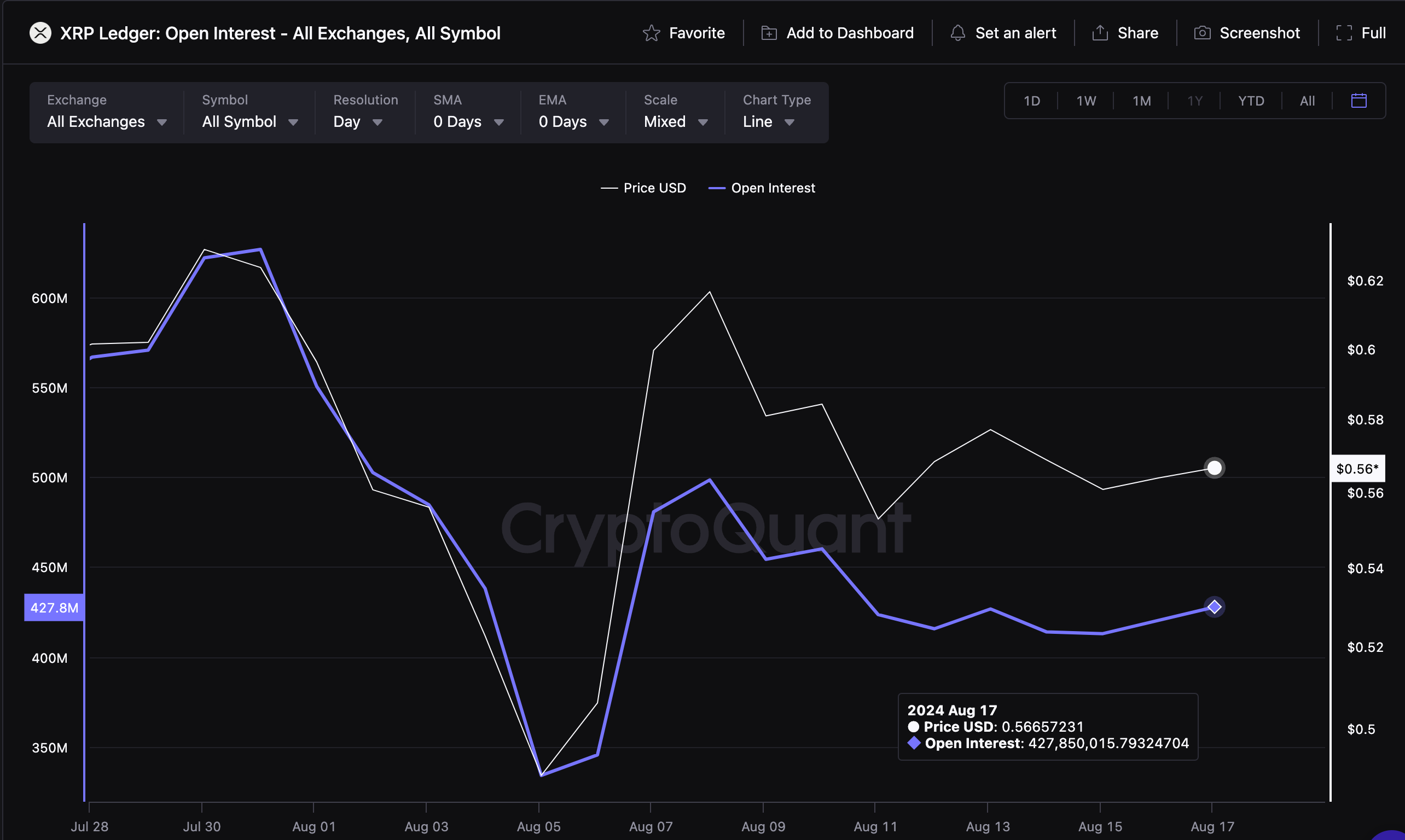
Task: Click the tooltip Open Interest value 427,850,015.79324704
Action: [x=1108, y=743]
